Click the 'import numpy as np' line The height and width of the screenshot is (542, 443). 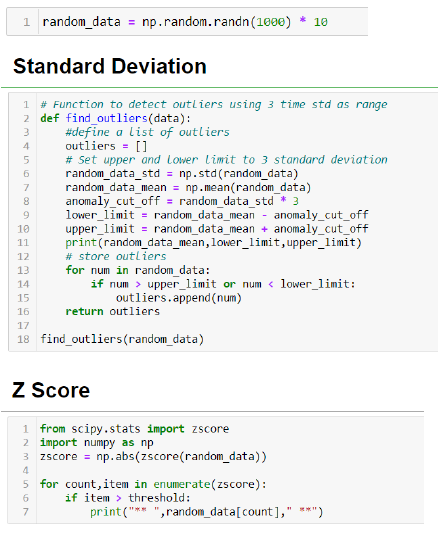coord(97,443)
